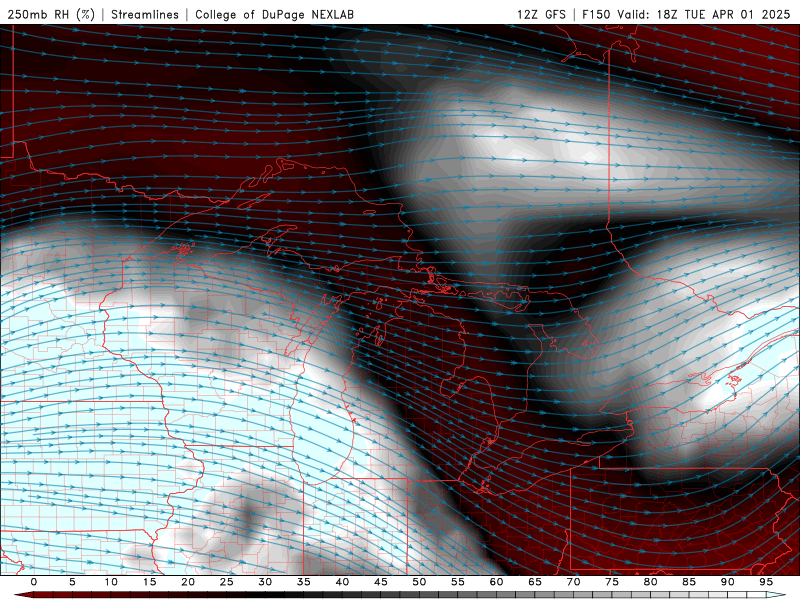Screen dimensions: 800x600
Task: Click the "25" legend number
Action: (x=227, y=582)
